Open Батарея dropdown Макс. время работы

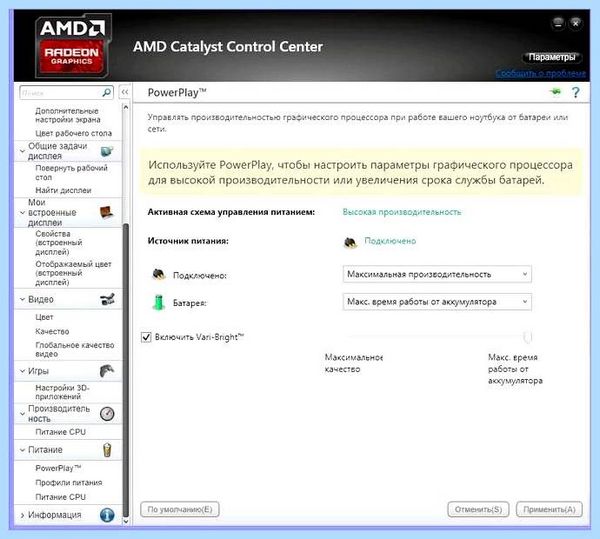[437, 302]
